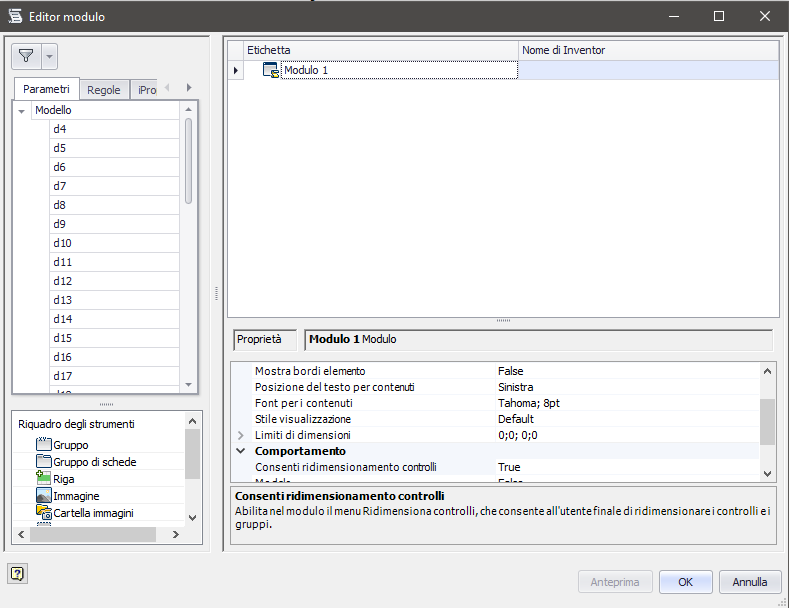Click parameter list scroll up arrow

coord(188,109)
